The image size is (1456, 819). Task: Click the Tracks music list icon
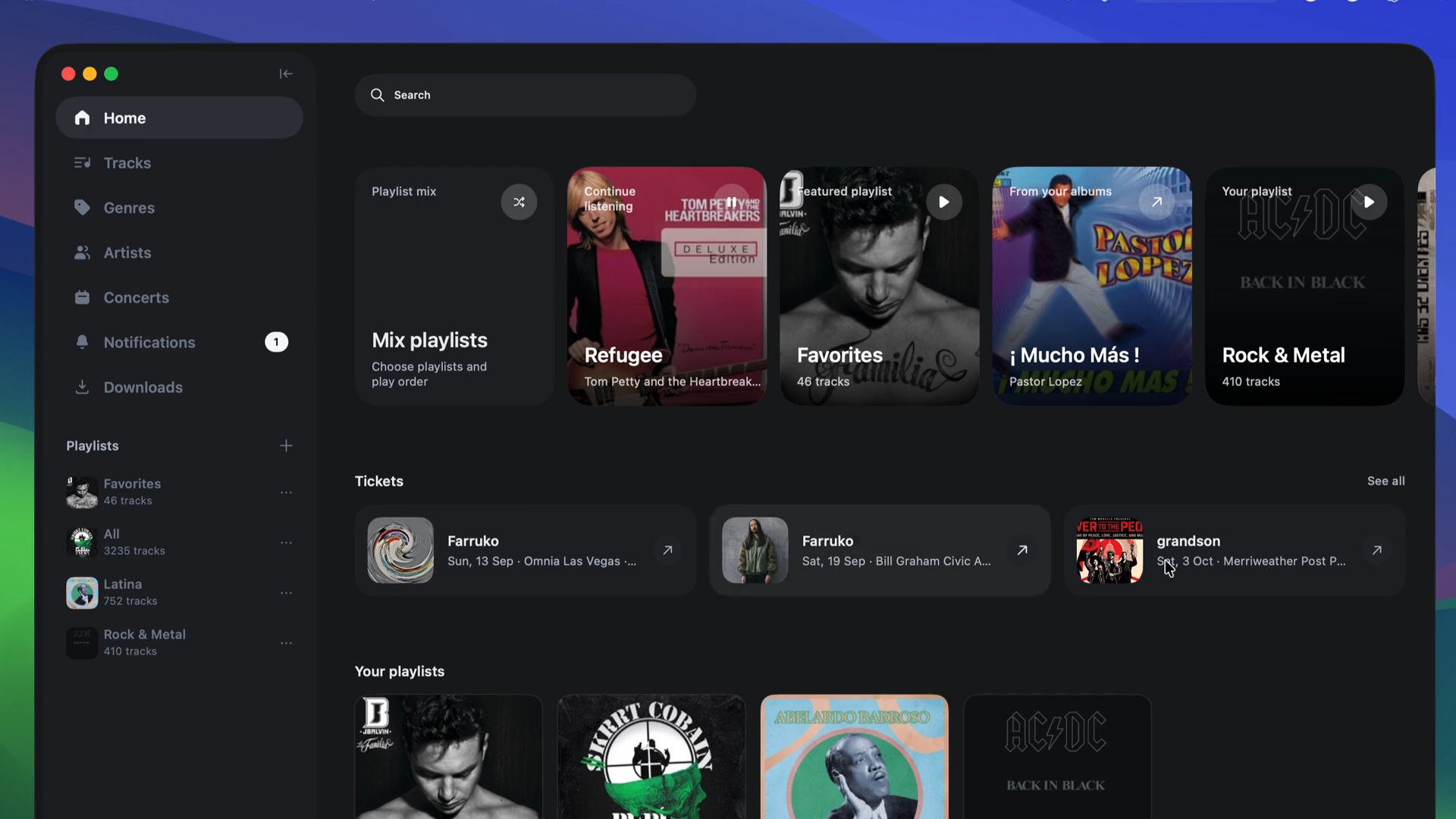(82, 162)
